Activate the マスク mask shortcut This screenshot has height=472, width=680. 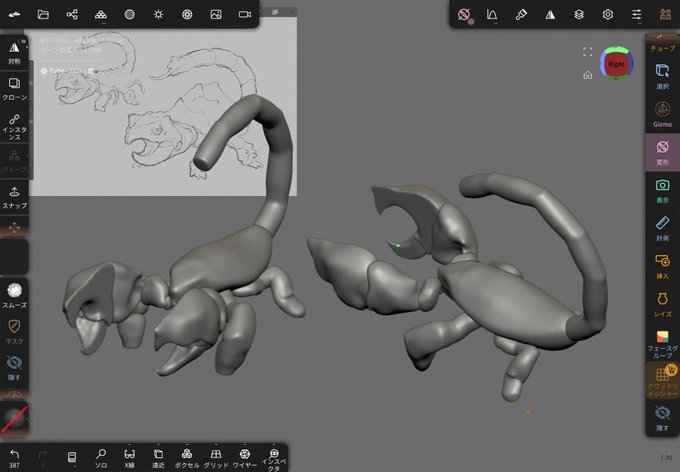(x=14, y=331)
